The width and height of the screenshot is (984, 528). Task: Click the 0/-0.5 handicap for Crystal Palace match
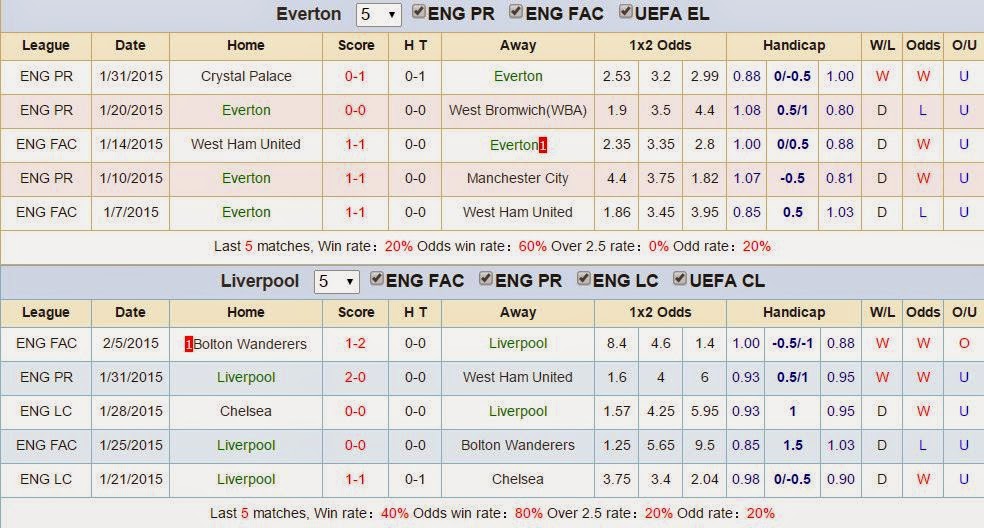[x=792, y=77]
